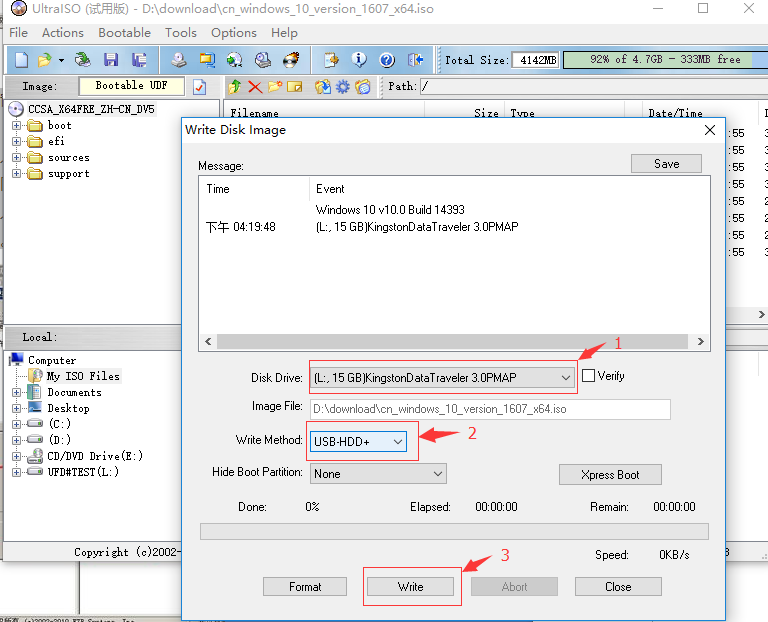Click the Convert image format icon
Image resolution: width=768 pixels, height=622 pixels.
pos(207,60)
